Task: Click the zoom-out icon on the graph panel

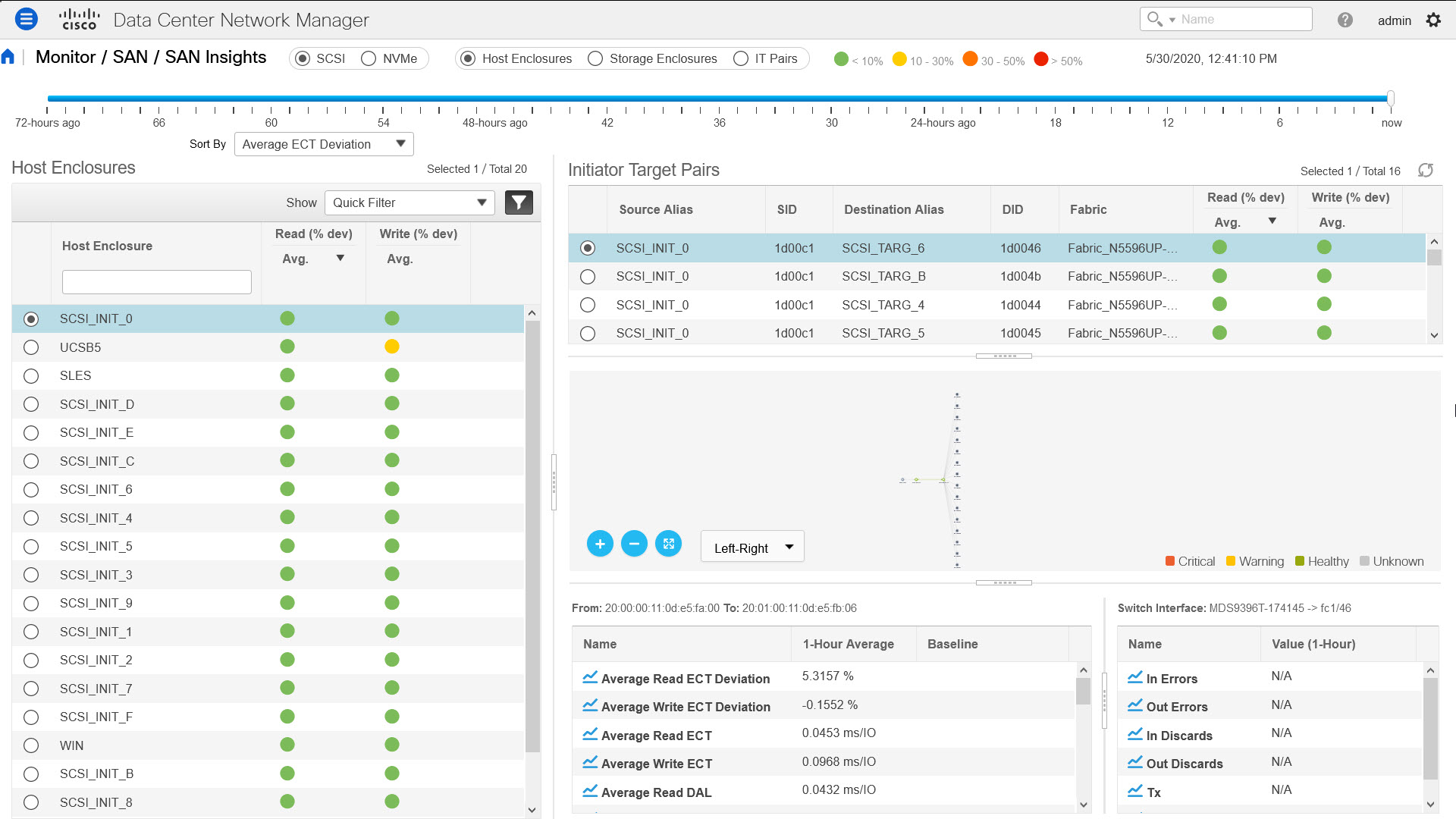Action: [x=634, y=544]
